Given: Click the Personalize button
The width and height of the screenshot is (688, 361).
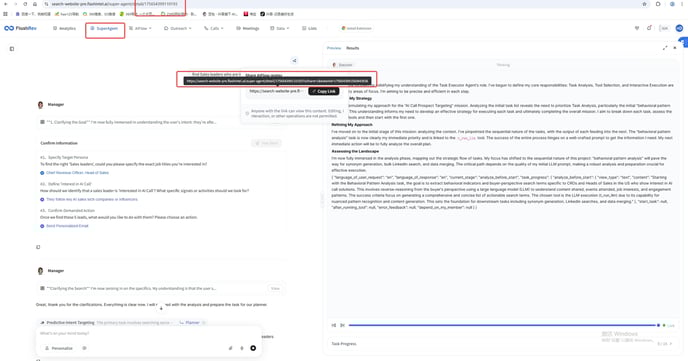Looking at the screenshot, I should tap(59, 348).
